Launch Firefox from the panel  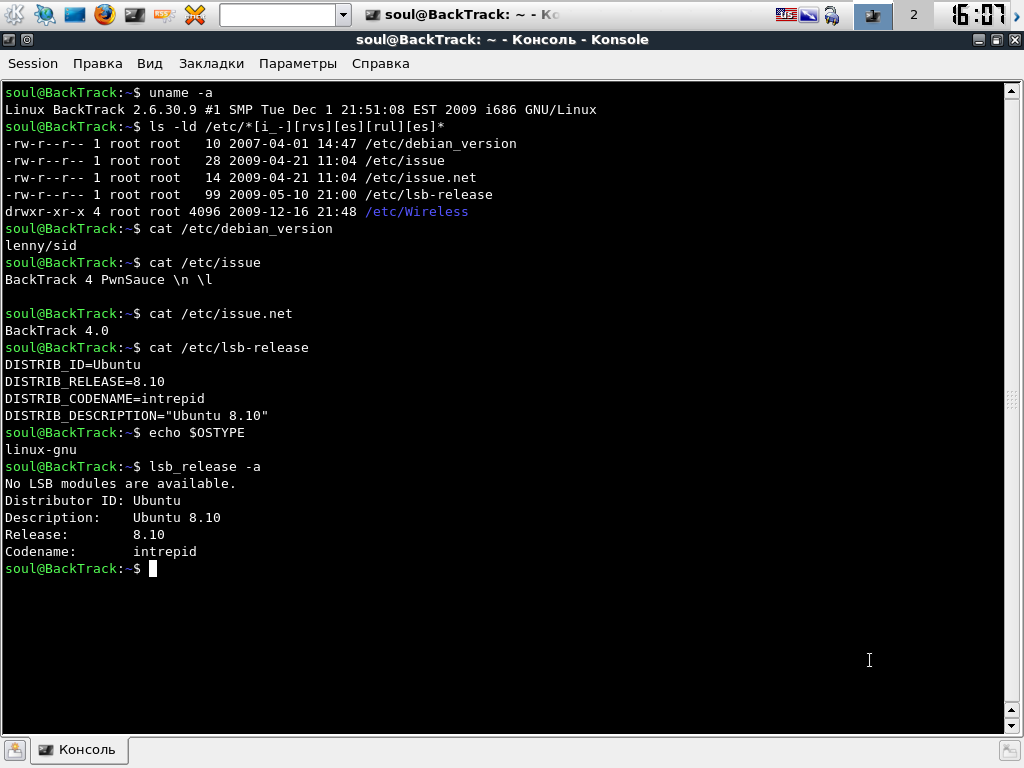[x=104, y=14]
